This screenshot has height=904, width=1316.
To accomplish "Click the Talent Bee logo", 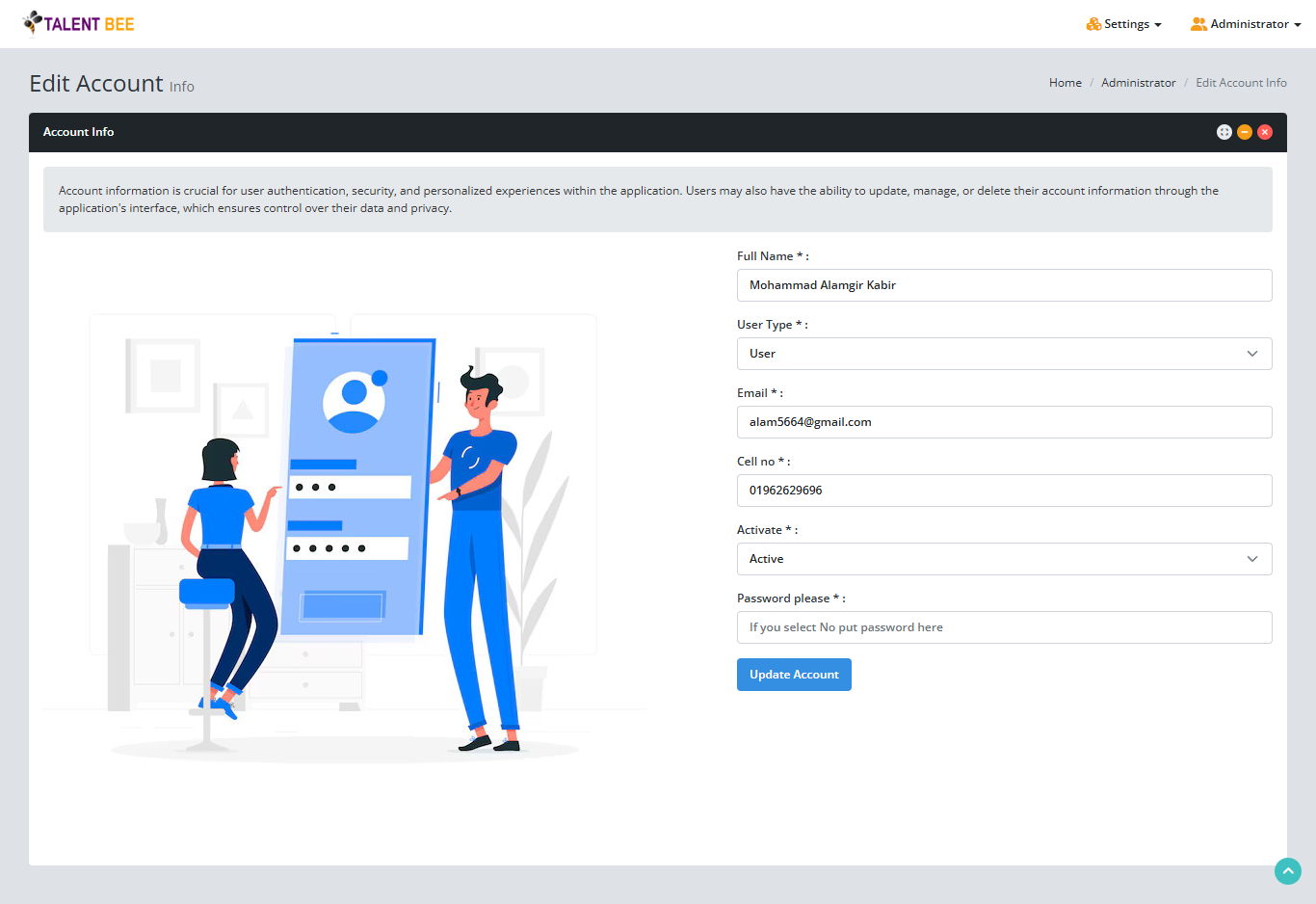I will 77,23.
